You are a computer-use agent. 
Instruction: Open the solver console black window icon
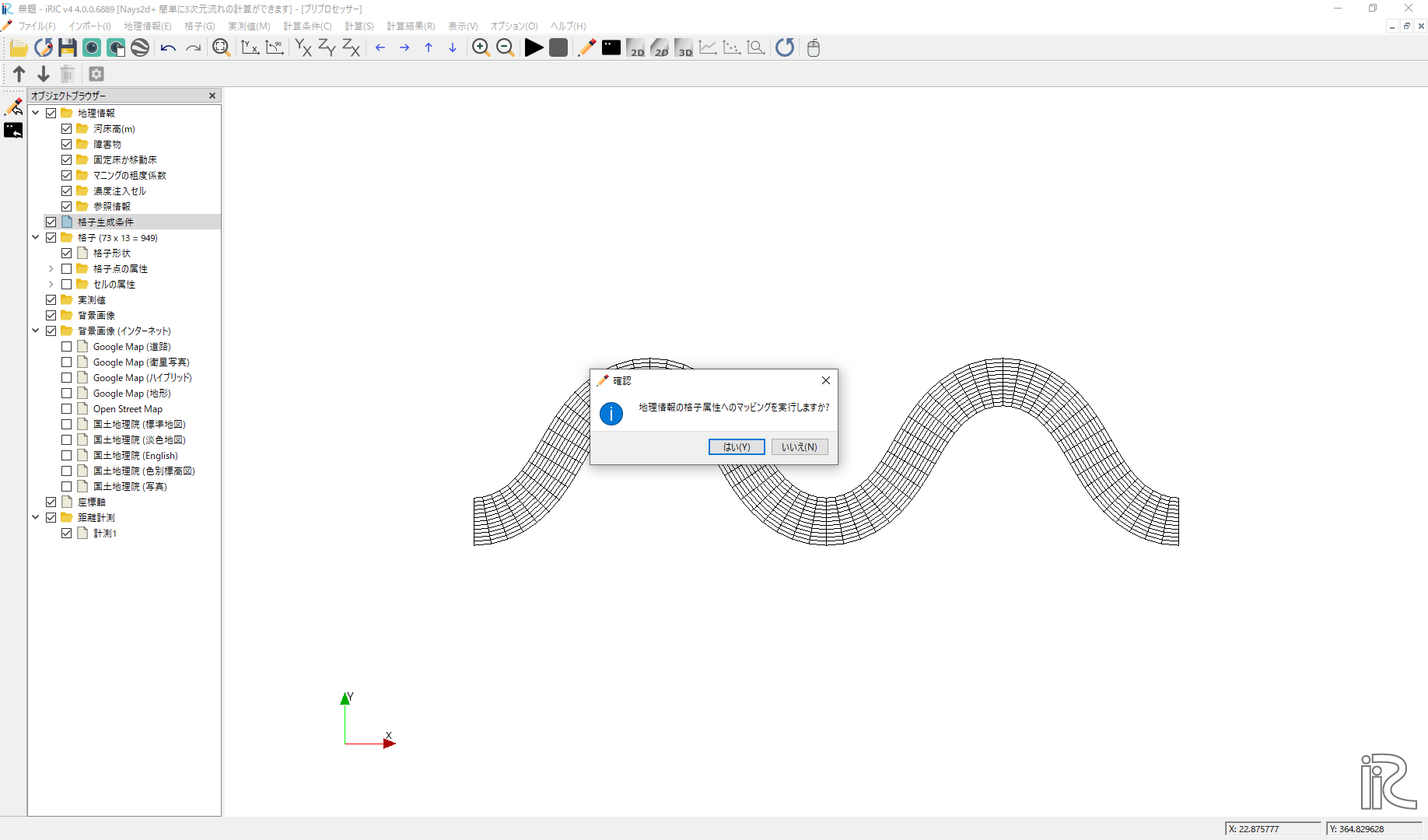(611, 47)
